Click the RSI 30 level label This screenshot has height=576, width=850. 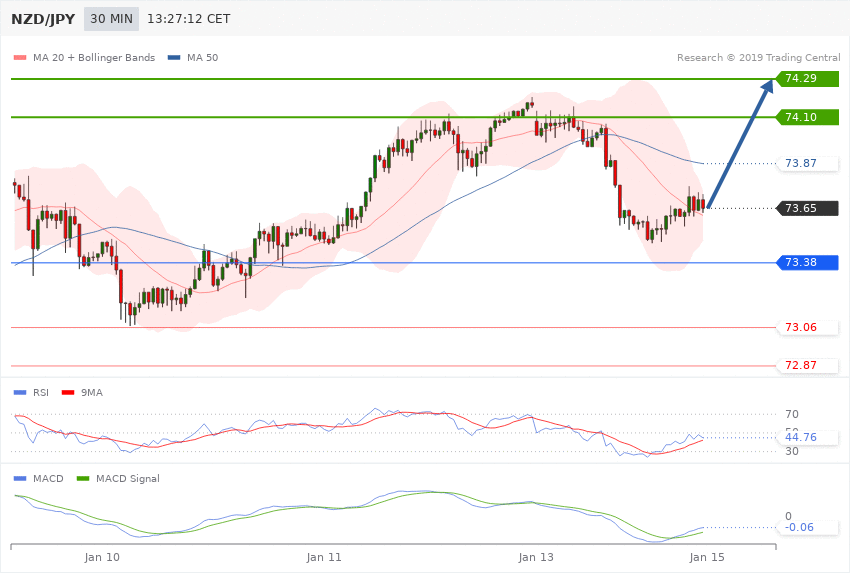pos(791,451)
